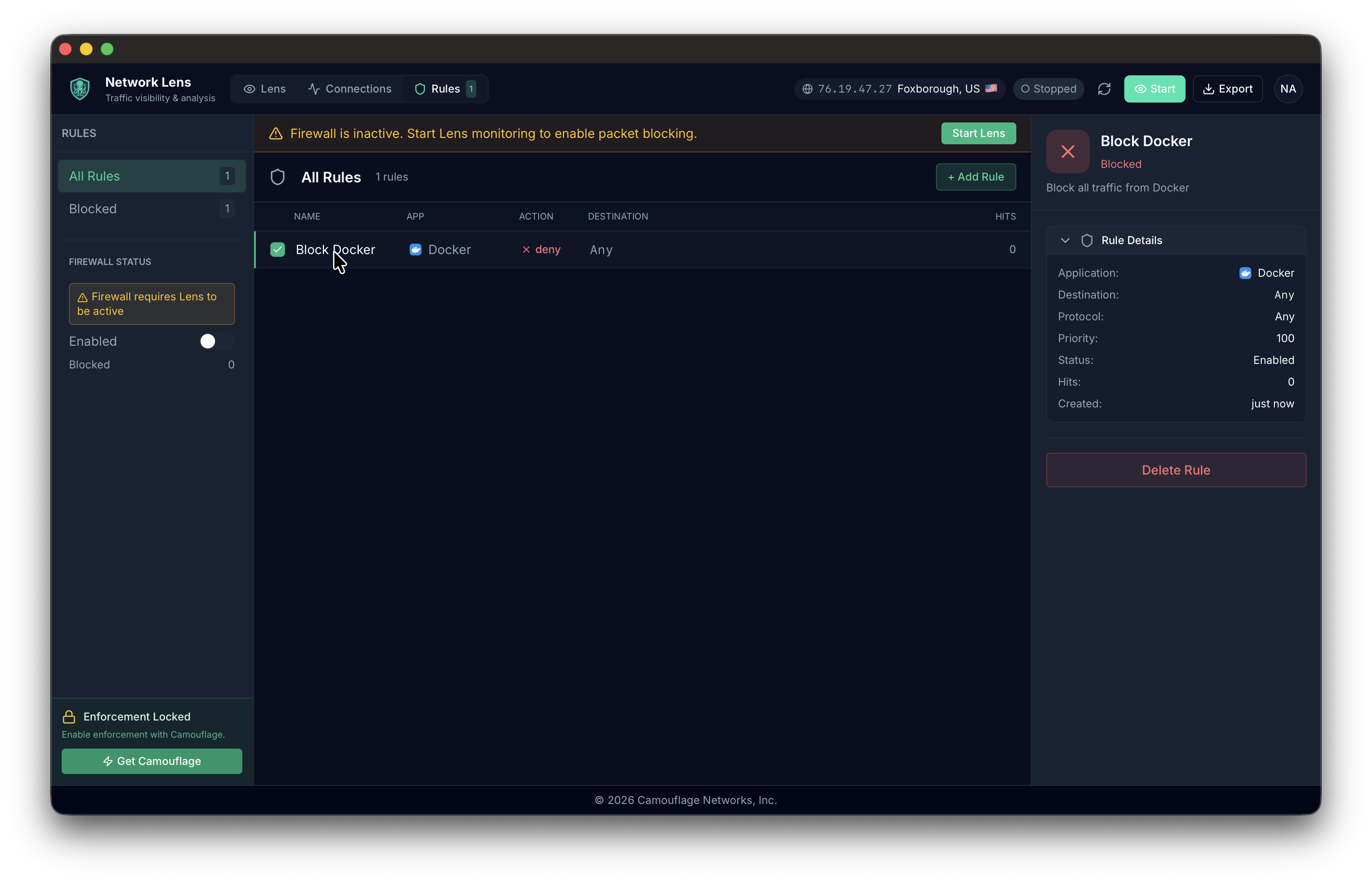1372x882 pixels.
Task: Uncheck the Block Docker rule checkbox
Action: pos(278,250)
